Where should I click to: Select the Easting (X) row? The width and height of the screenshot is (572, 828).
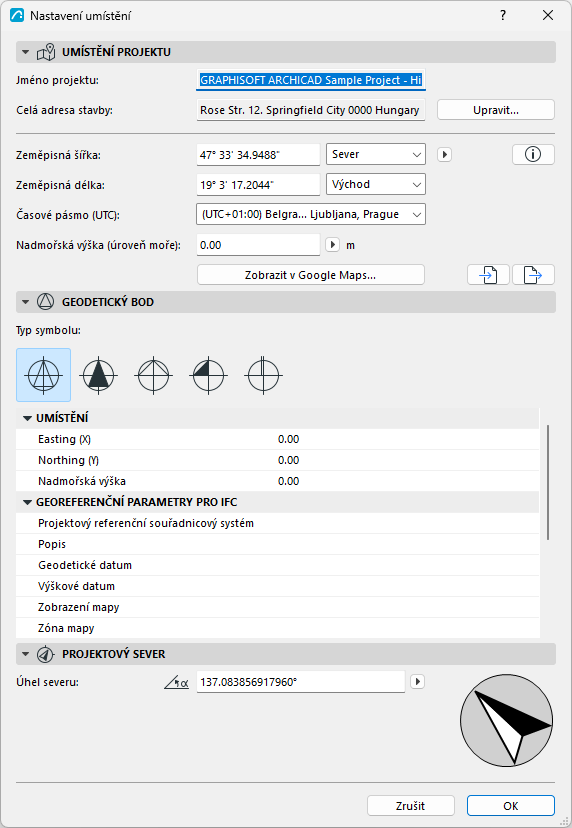click(278, 439)
